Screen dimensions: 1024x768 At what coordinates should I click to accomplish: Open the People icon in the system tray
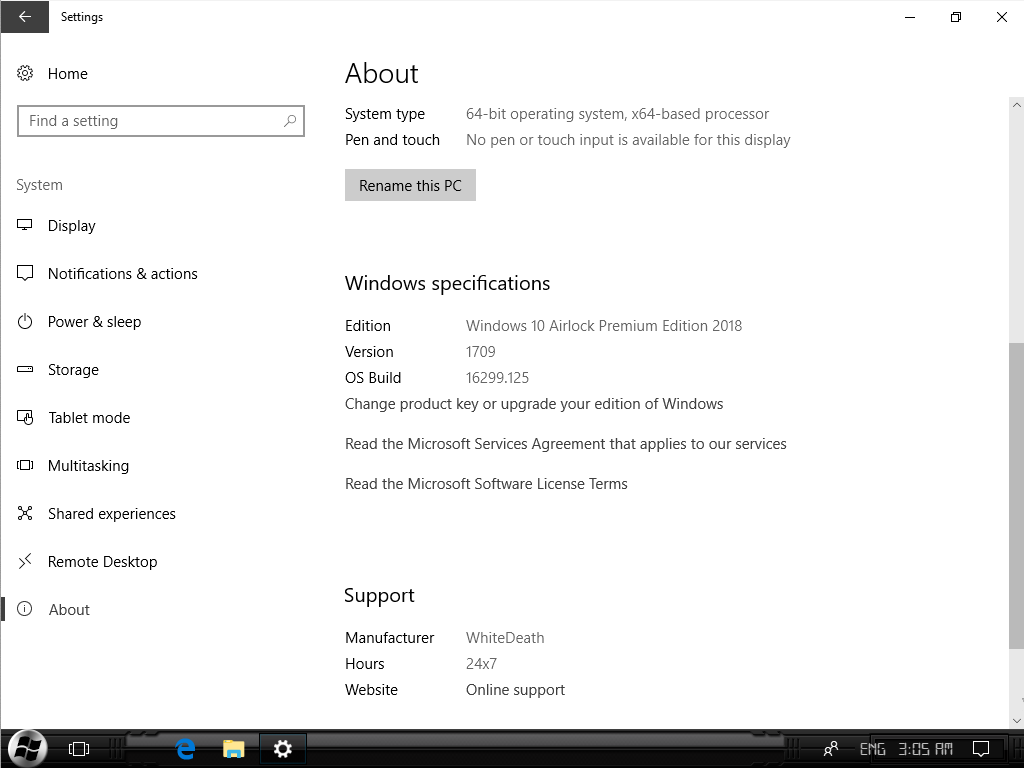click(x=831, y=749)
